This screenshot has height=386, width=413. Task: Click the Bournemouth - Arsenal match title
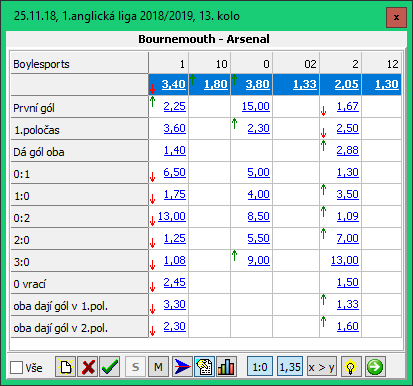(x=204, y=39)
